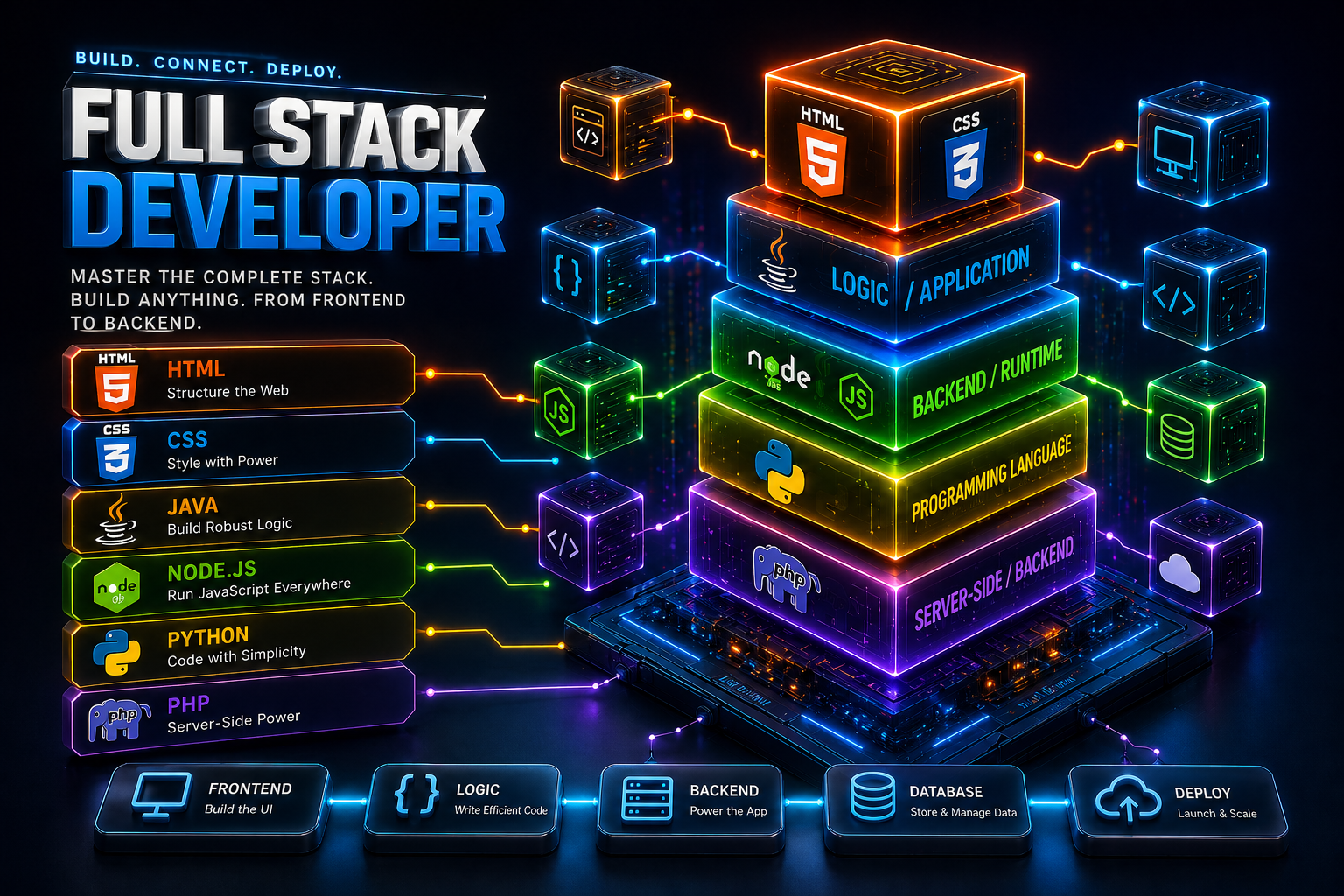1344x896 pixels.
Task: Select the blue floating cube with code tag
Action: [1205, 289]
